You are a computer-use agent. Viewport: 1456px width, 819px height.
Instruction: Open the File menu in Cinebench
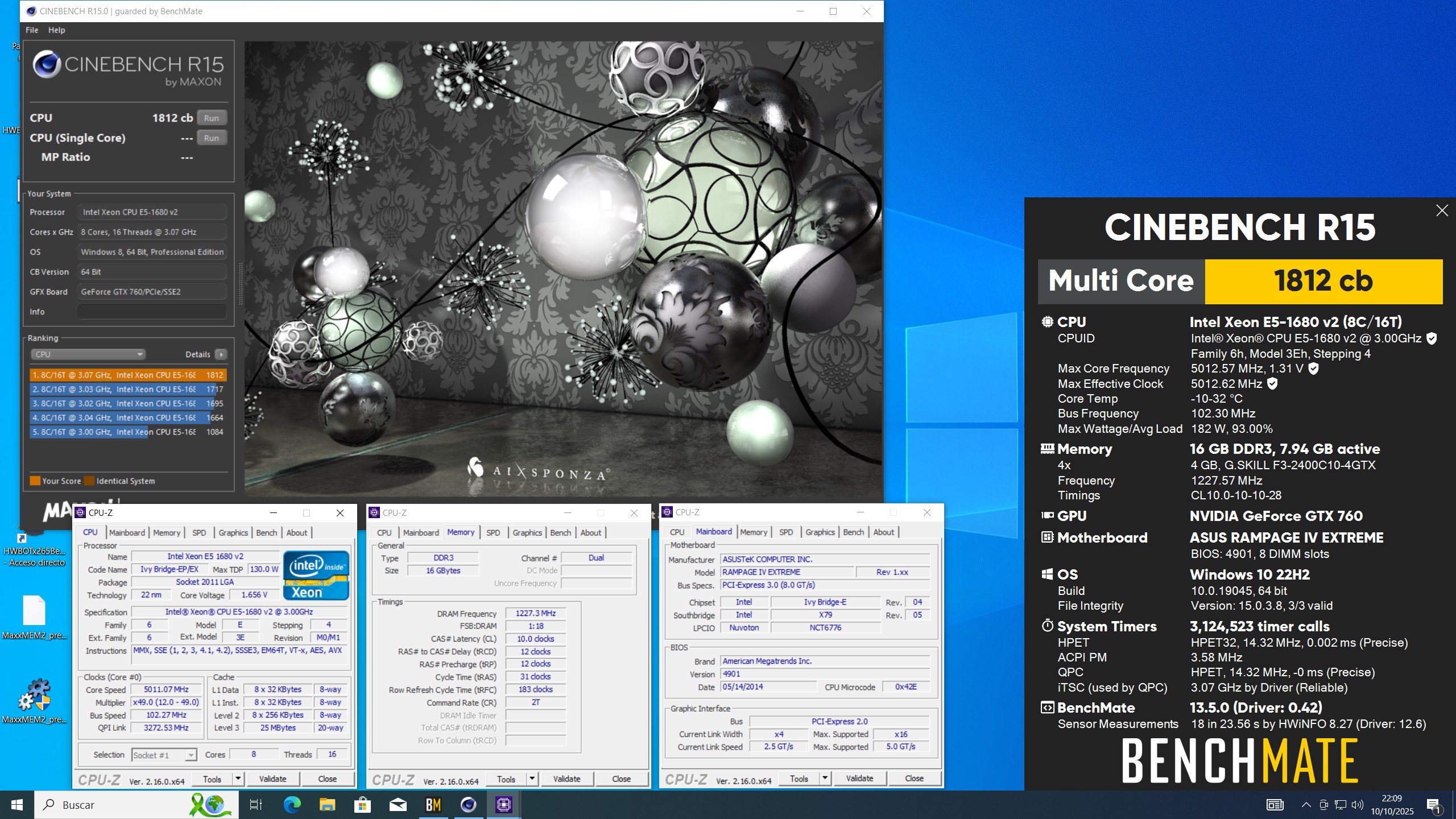(x=32, y=30)
